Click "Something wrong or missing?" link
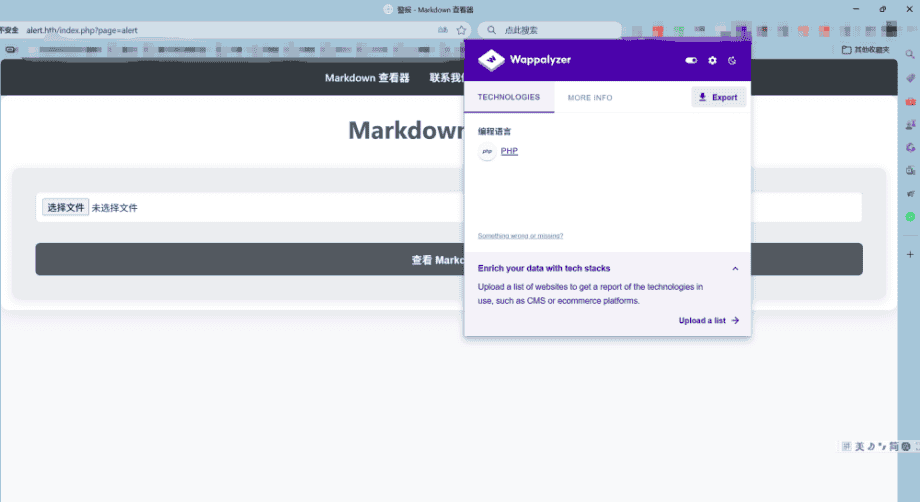920x502 pixels. pos(520,236)
